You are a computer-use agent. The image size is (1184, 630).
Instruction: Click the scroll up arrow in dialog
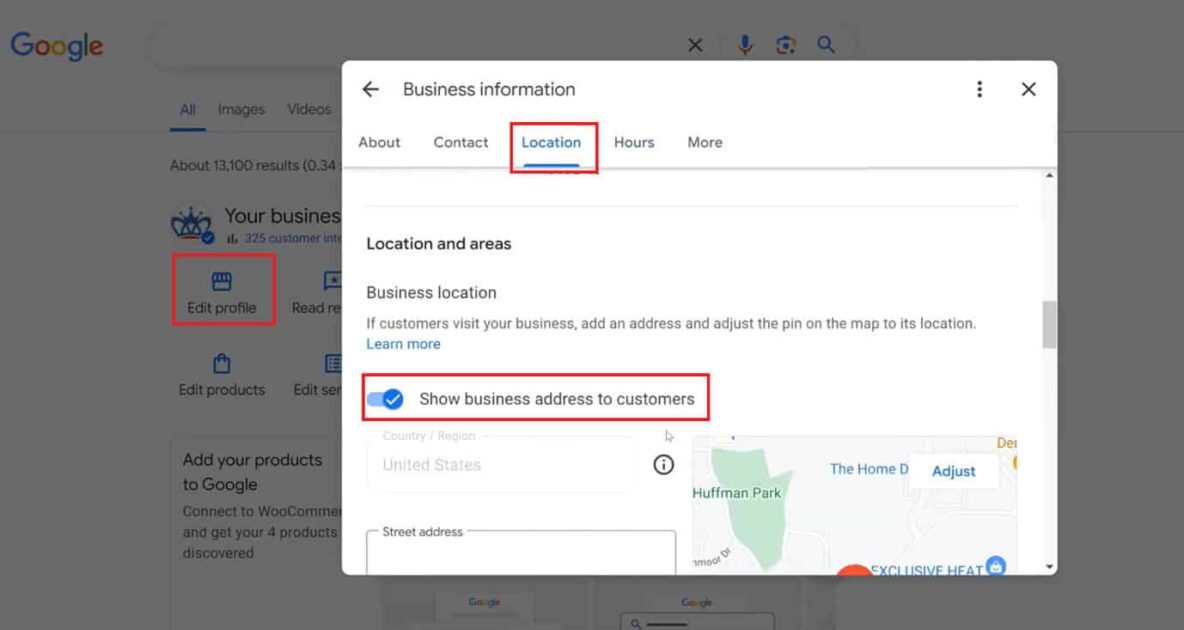pos(1049,175)
